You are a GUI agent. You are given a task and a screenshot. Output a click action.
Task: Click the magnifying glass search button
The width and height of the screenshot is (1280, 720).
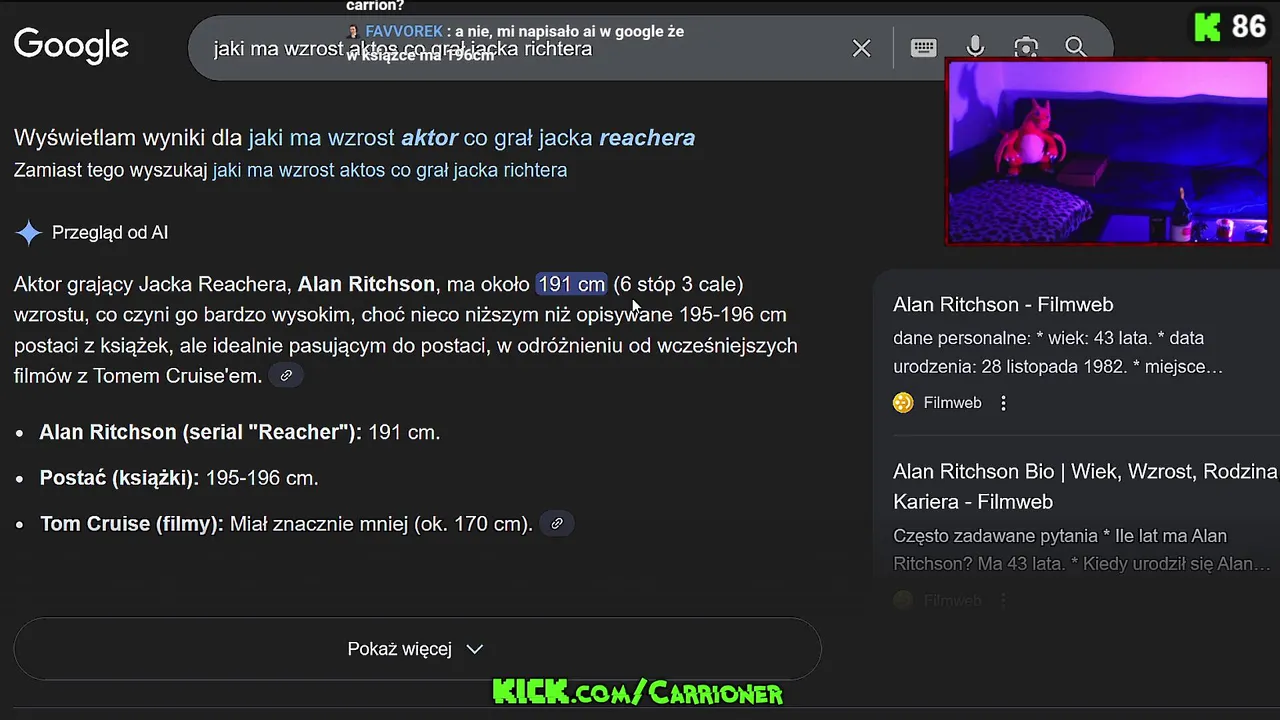[1075, 47]
